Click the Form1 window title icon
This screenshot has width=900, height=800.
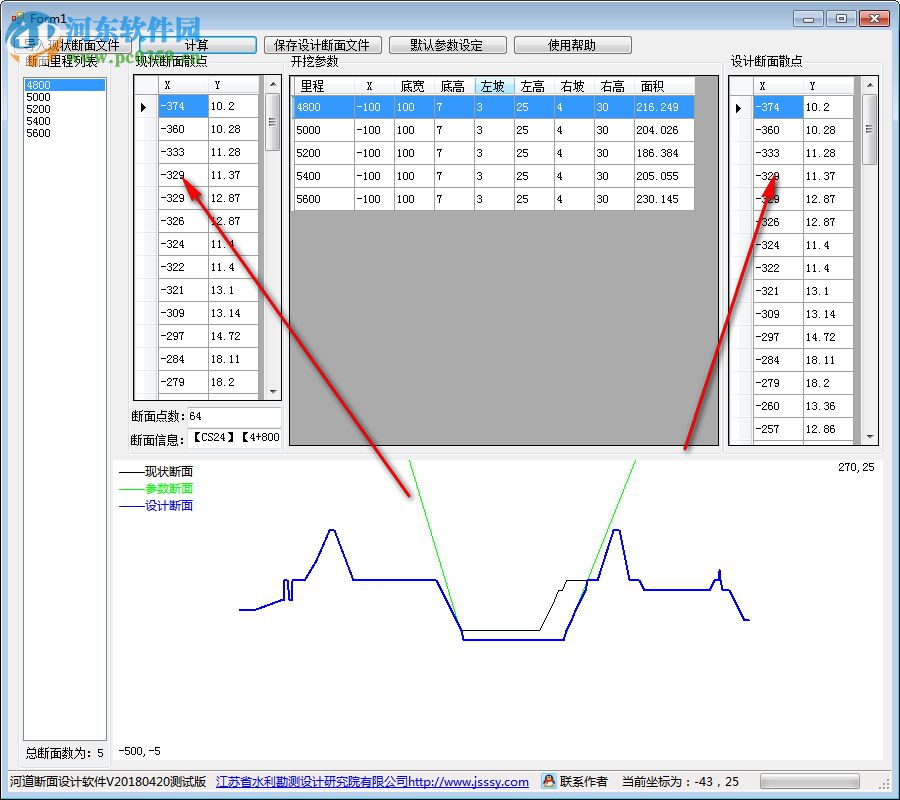pyautogui.click(x=18, y=18)
